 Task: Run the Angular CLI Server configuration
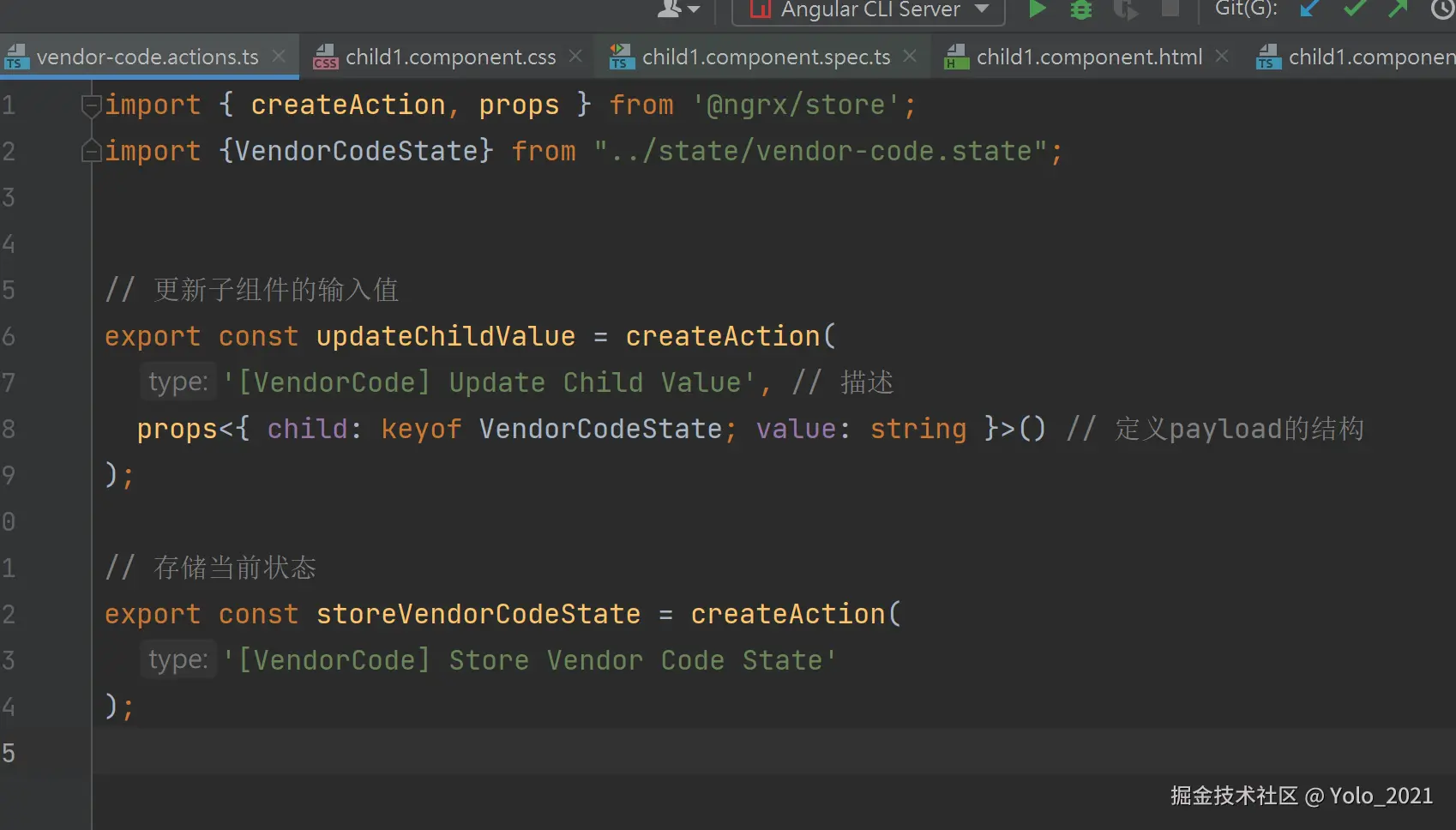1037,9
